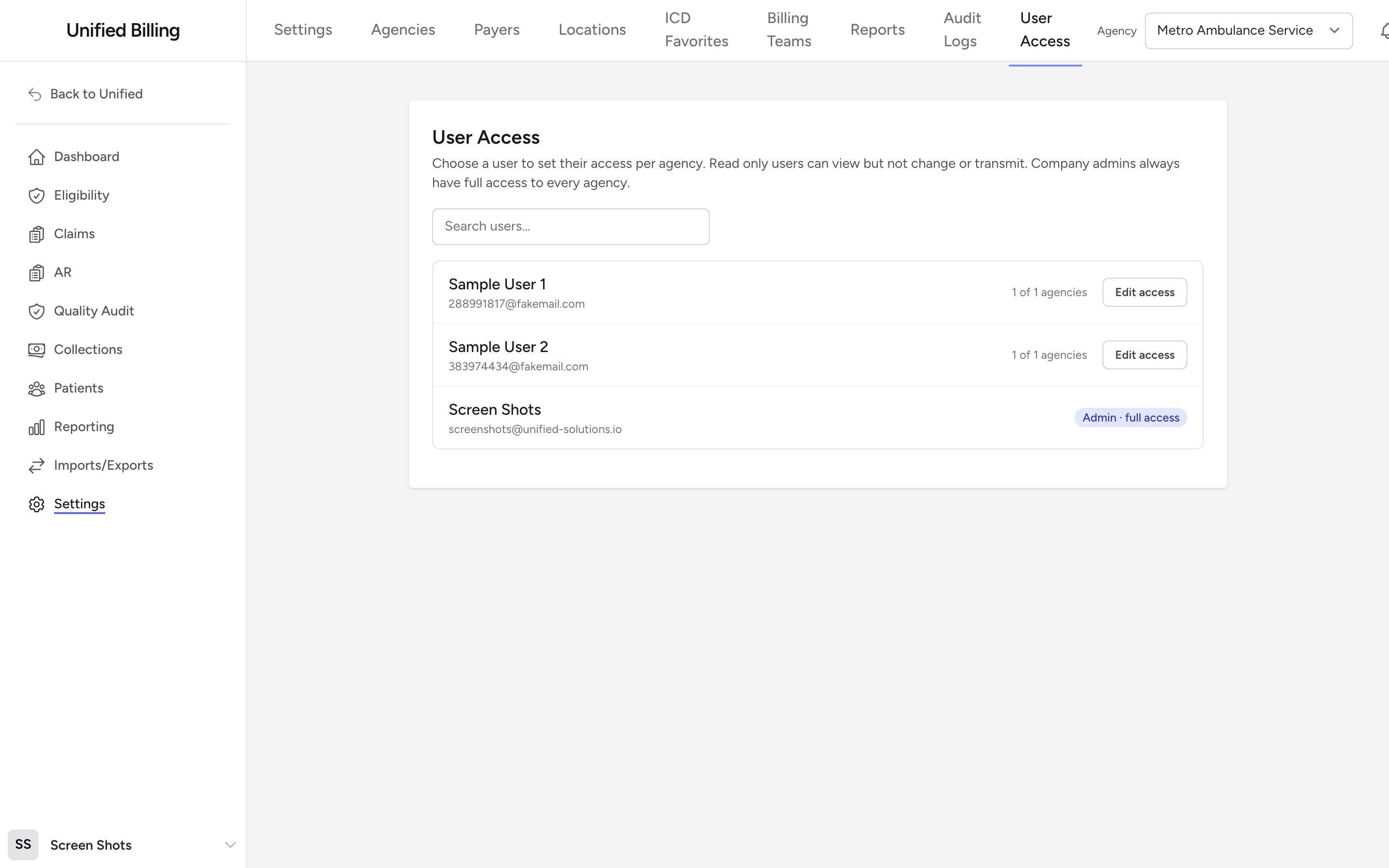Click screenshots@unified-solutions.io email text
Screen dimensions: 1389x868
pyautogui.click(x=535, y=429)
